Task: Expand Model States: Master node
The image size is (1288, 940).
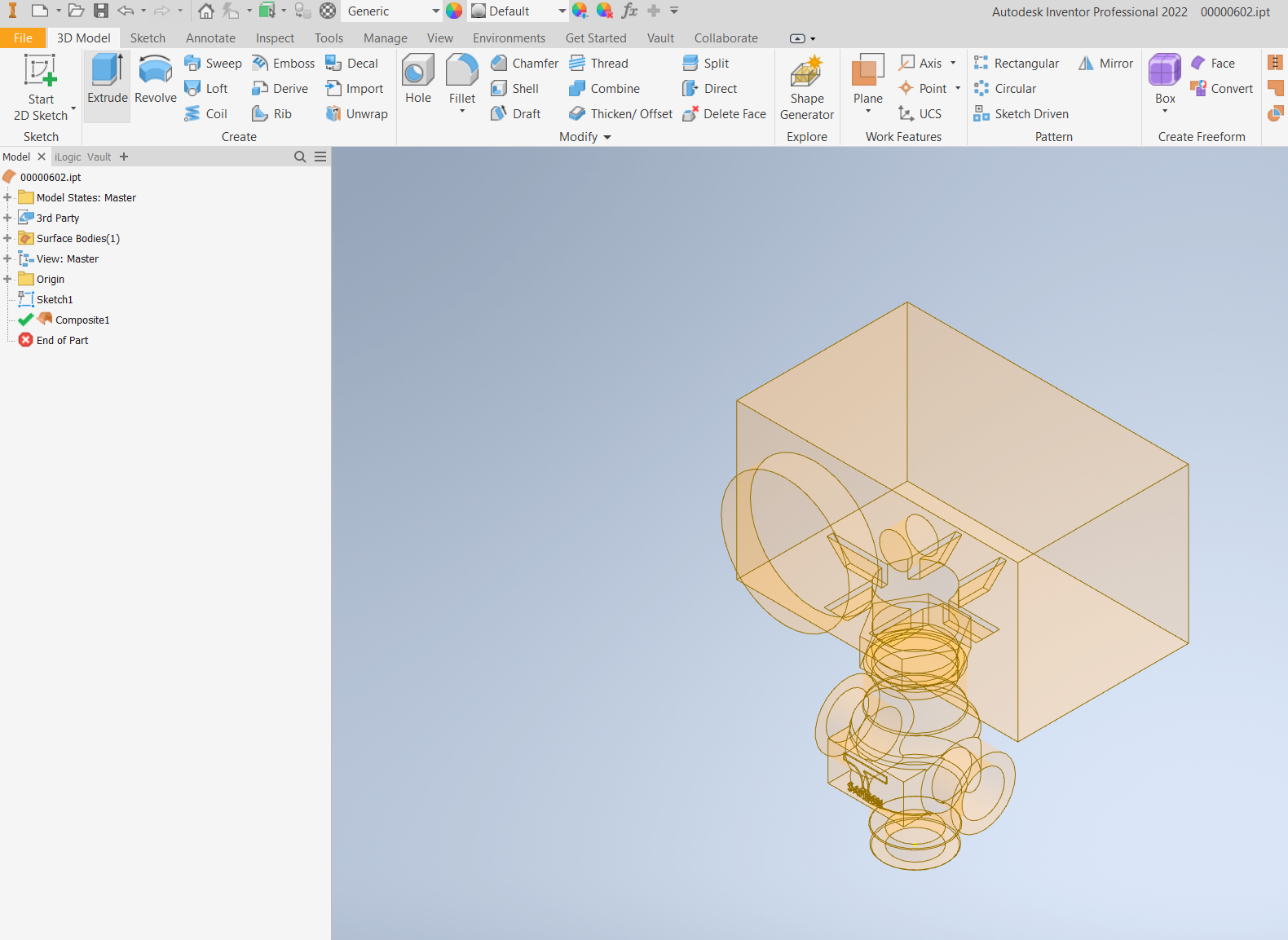Action: (x=7, y=197)
